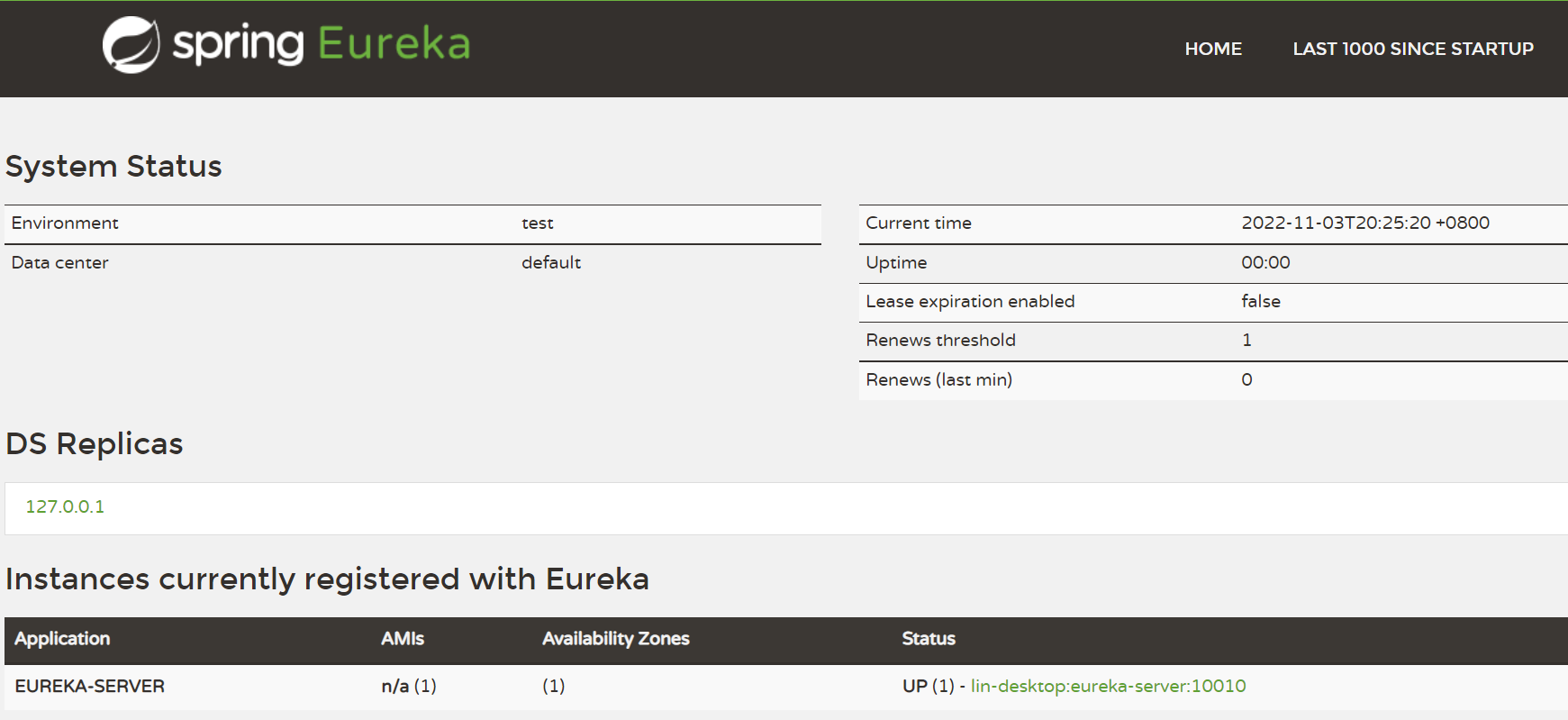1568x720 pixels.
Task: Select the Current time label
Action: [919, 223]
